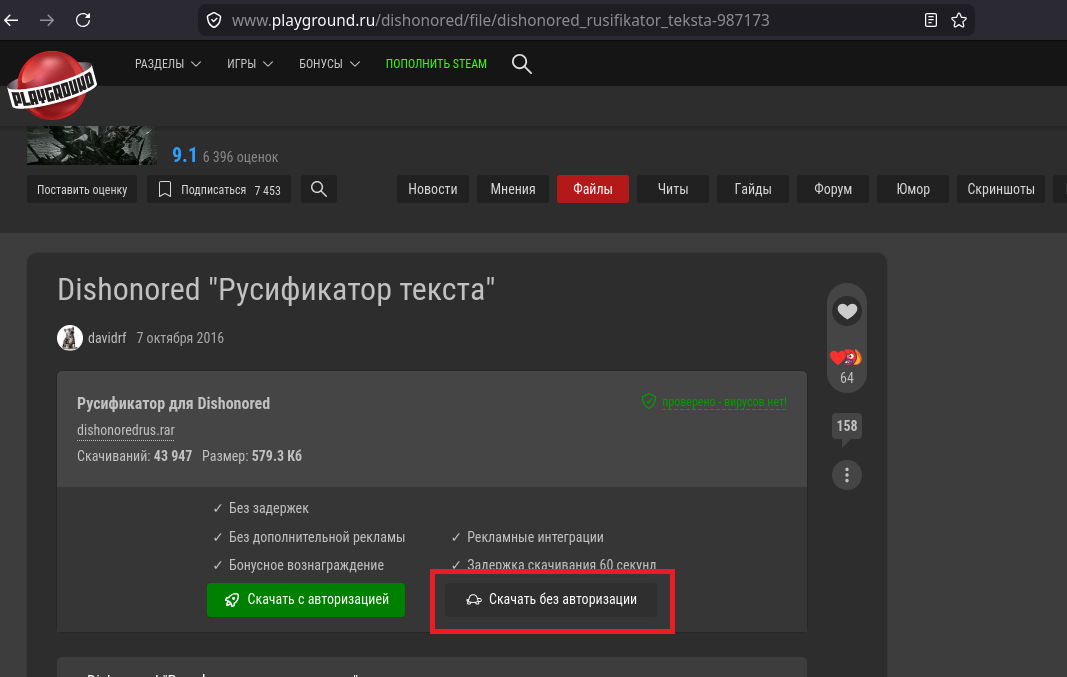
Task: Click the проверено - вирусов нет! link
Action: point(724,401)
